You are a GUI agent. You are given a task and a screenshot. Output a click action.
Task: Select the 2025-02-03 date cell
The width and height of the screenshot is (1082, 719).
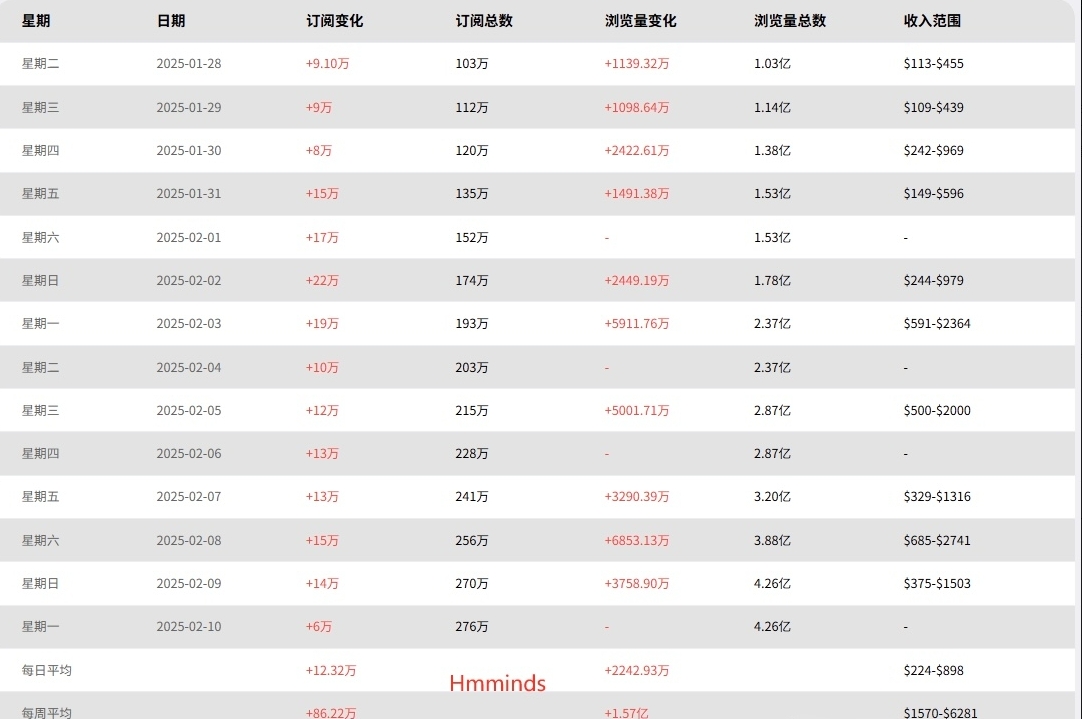189,324
